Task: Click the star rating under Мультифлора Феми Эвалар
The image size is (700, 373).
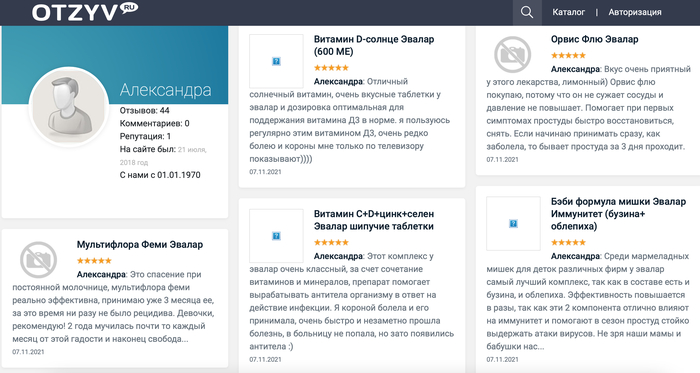Action: [x=94, y=261]
